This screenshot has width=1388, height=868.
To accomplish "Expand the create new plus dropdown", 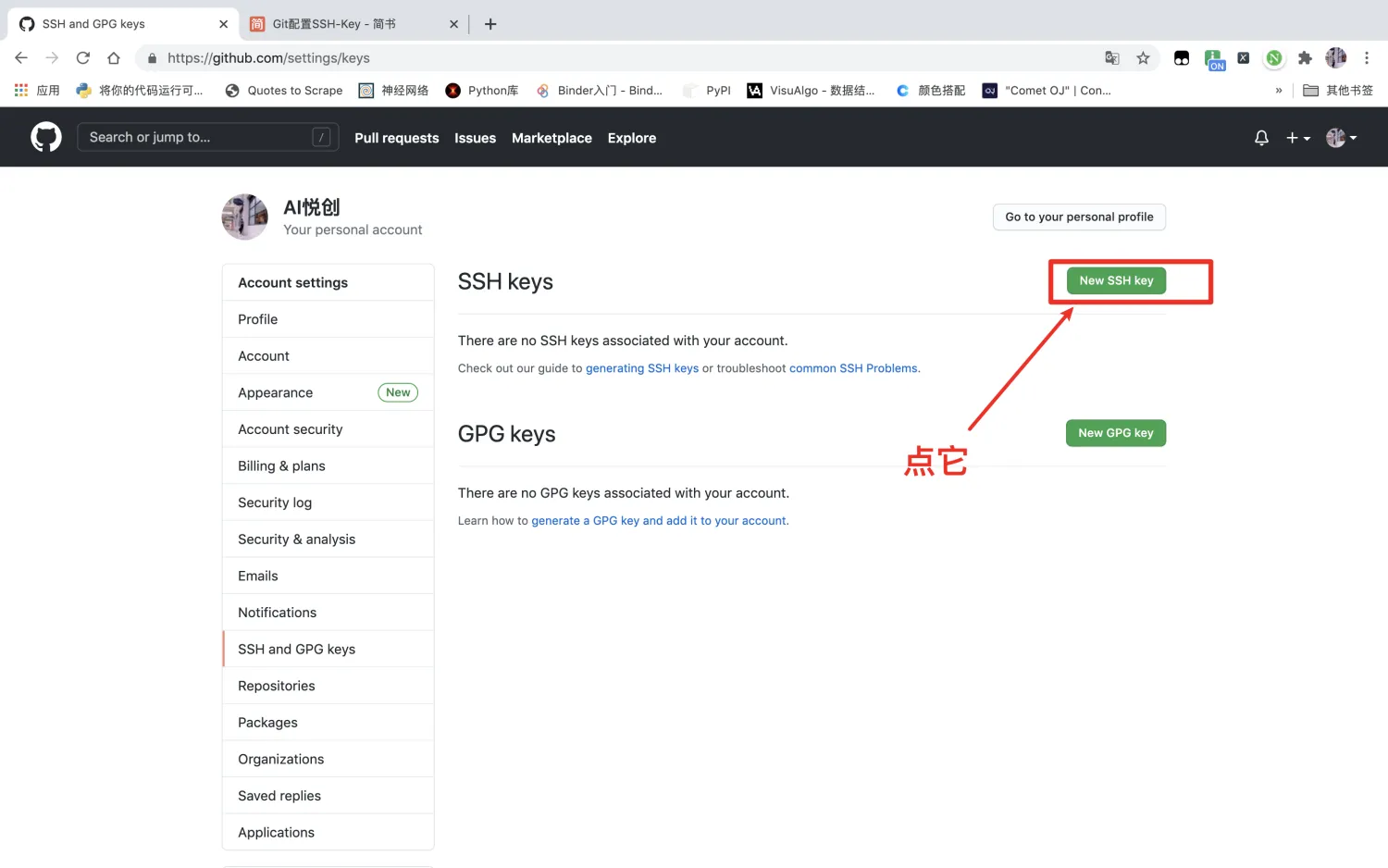I will (x=1298, y=138).
